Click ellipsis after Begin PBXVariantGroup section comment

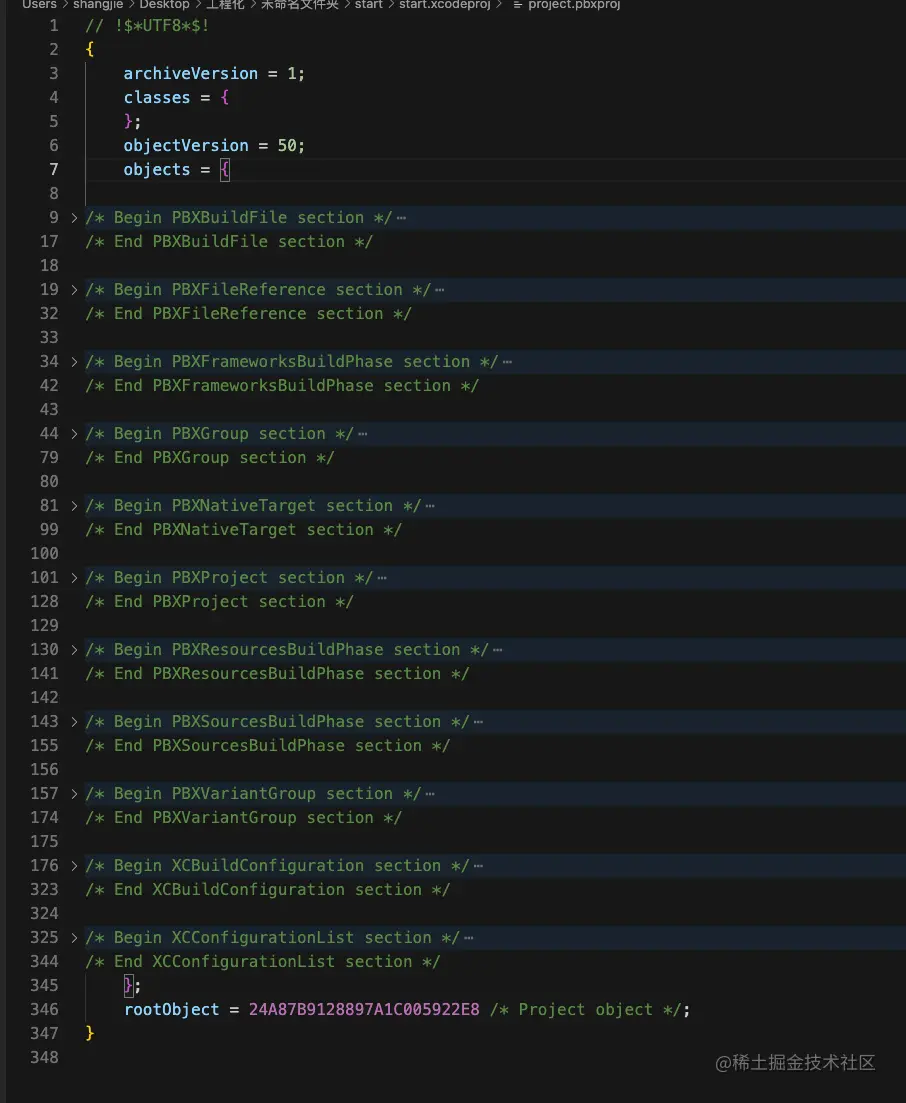[x=430, y=794]
